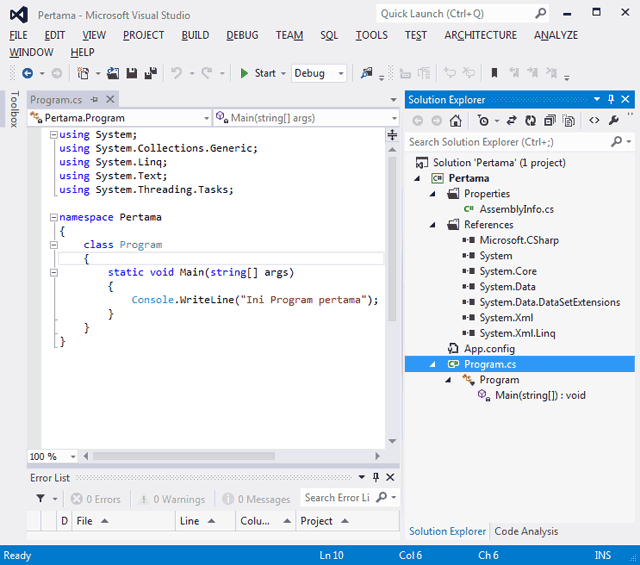The height and width of the screenshot is (565, 640).
Task: Sort Error List by Project column
Action: (x=348, y=521)
